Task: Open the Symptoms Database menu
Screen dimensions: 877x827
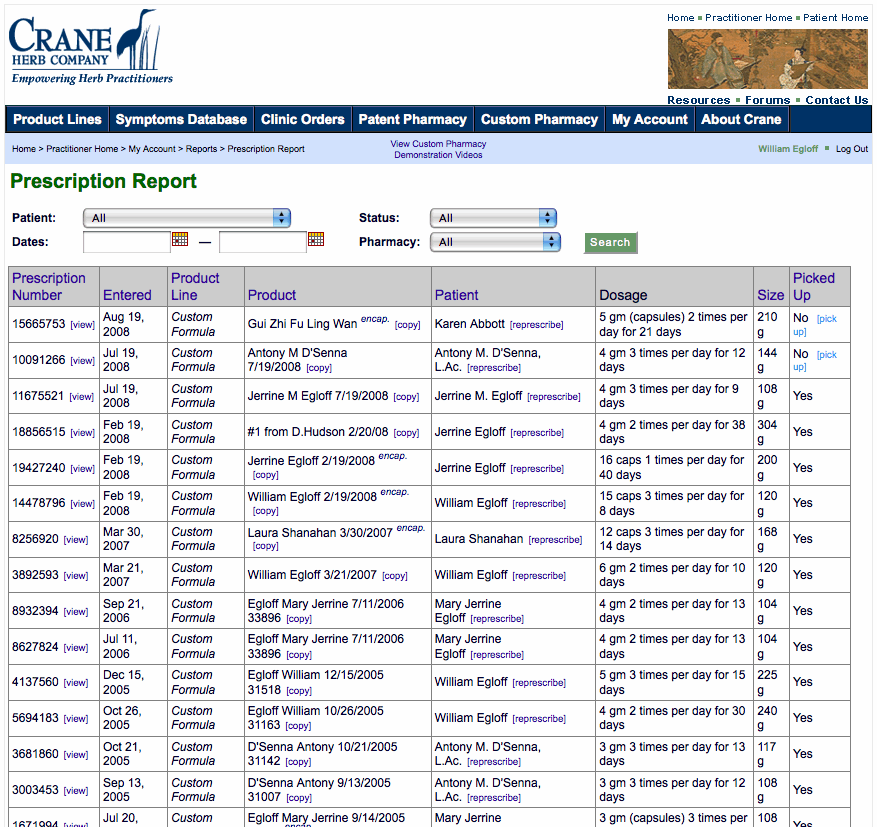Action: 181,119
